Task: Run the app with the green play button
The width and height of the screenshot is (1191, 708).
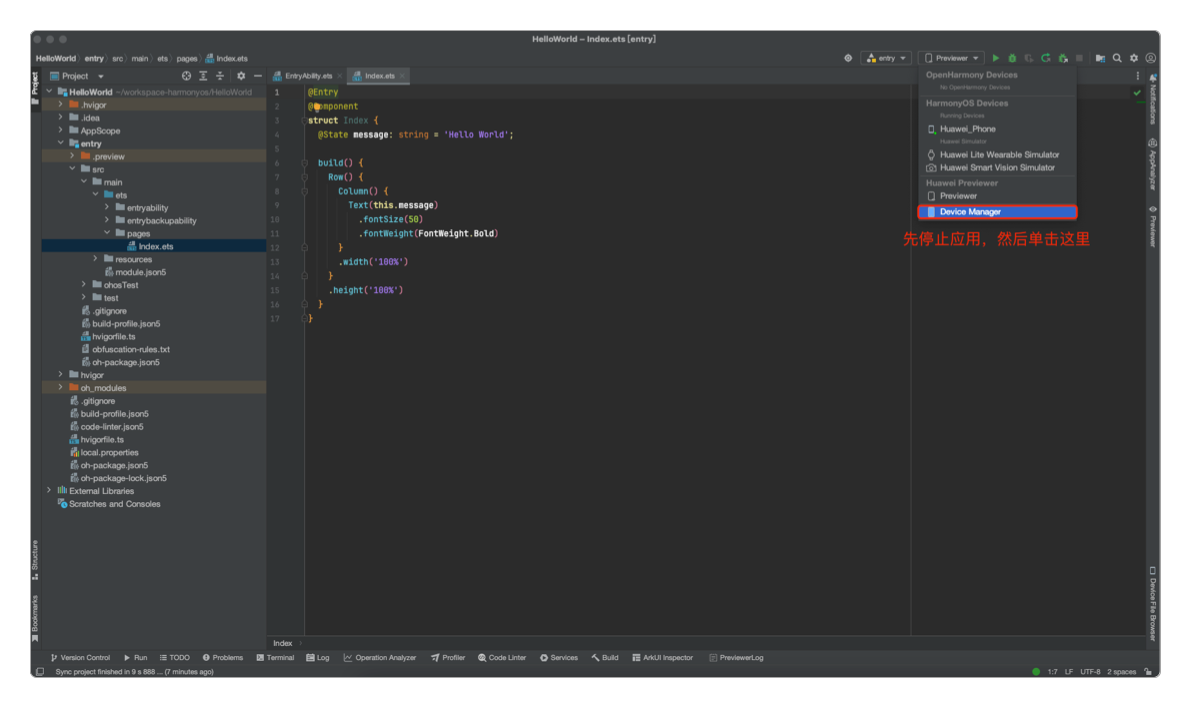Action: click(x=996, y=58)
